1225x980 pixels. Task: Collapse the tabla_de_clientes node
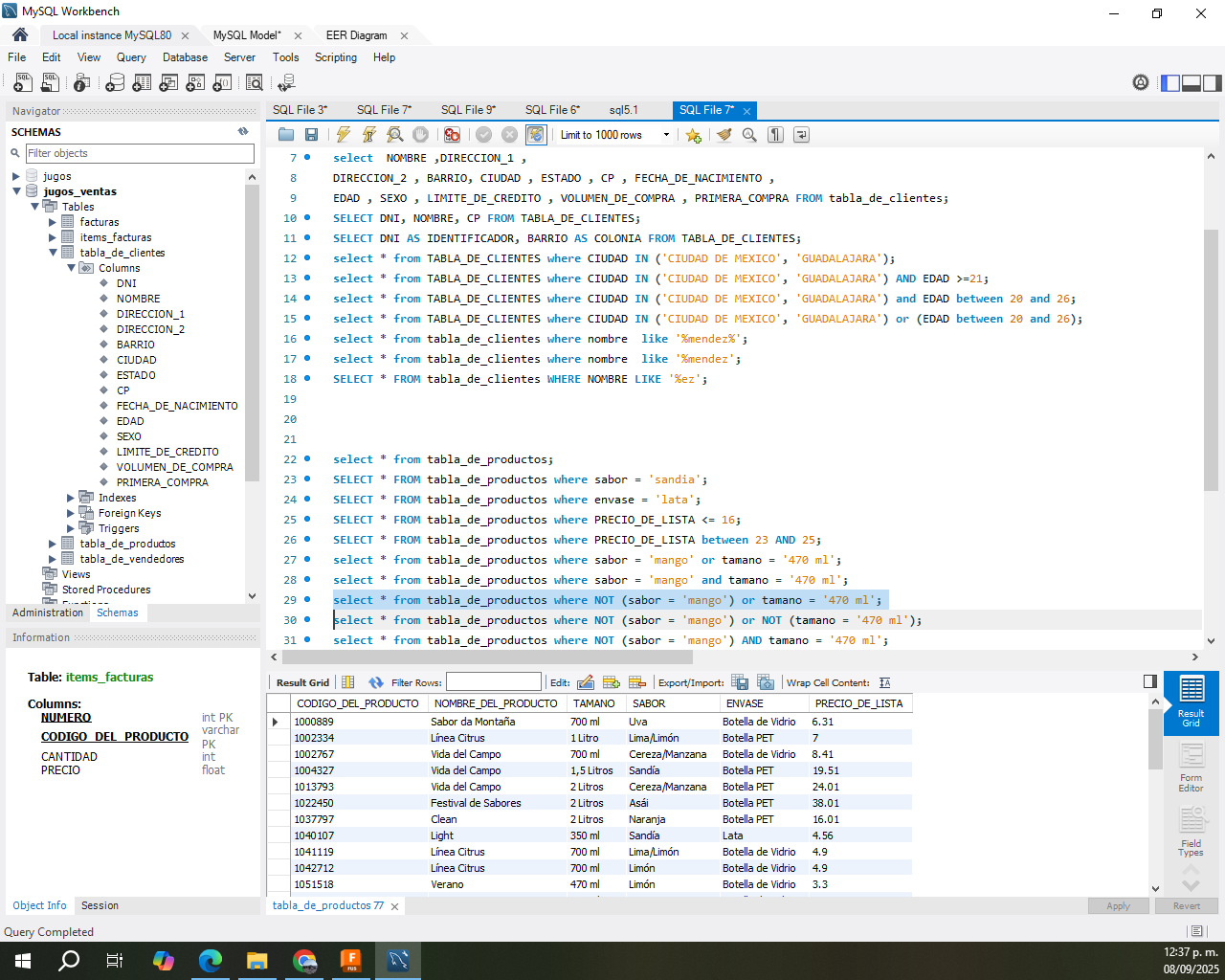coord(53,253)
